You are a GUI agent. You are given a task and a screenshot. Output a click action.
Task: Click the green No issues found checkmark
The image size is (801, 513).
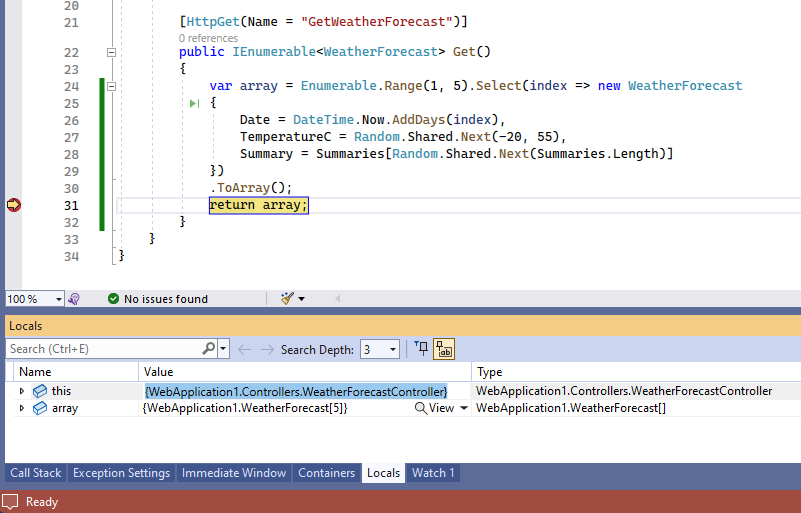pos(113,299)
